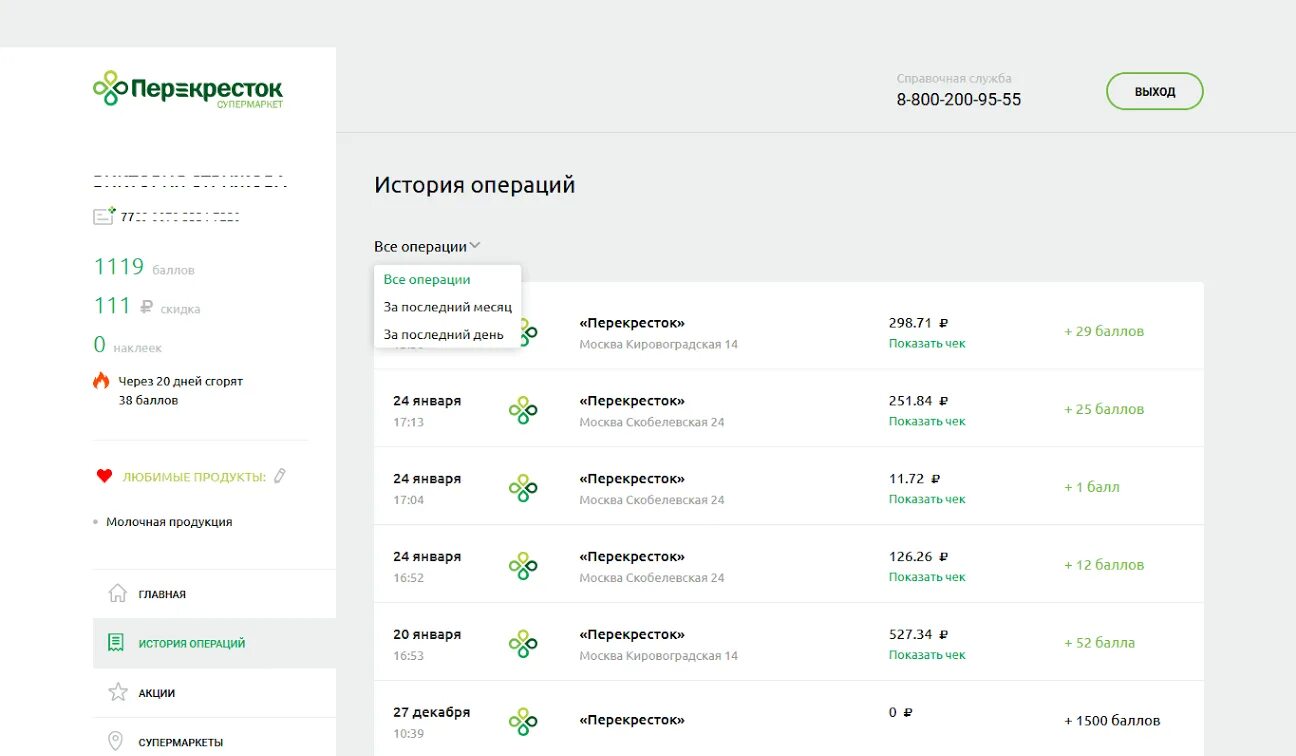Click the 0 наклеек count
The height and width of the screenshot is (756, 1296).
127,345
